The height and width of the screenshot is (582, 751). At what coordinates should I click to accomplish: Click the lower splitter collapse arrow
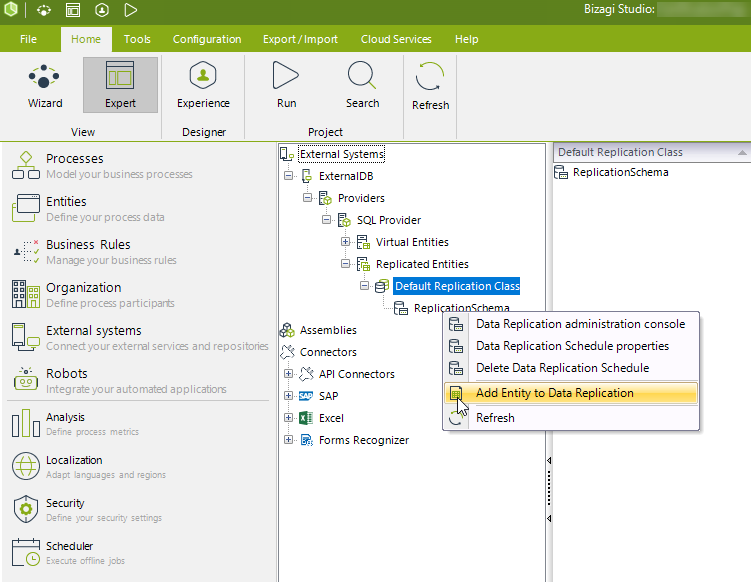(549, 519)
